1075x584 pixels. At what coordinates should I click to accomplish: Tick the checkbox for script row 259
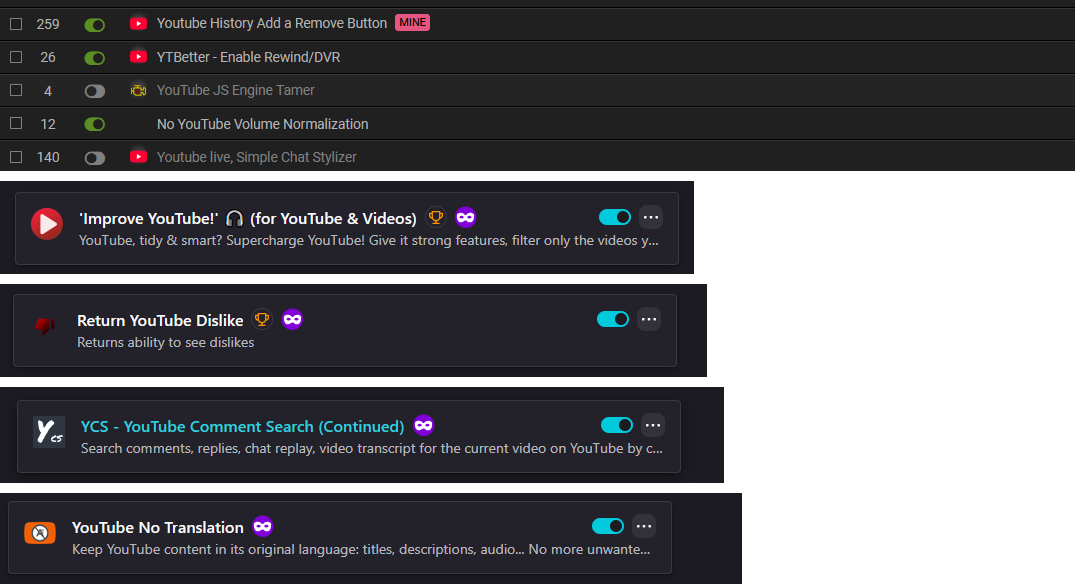coord(16,24)
